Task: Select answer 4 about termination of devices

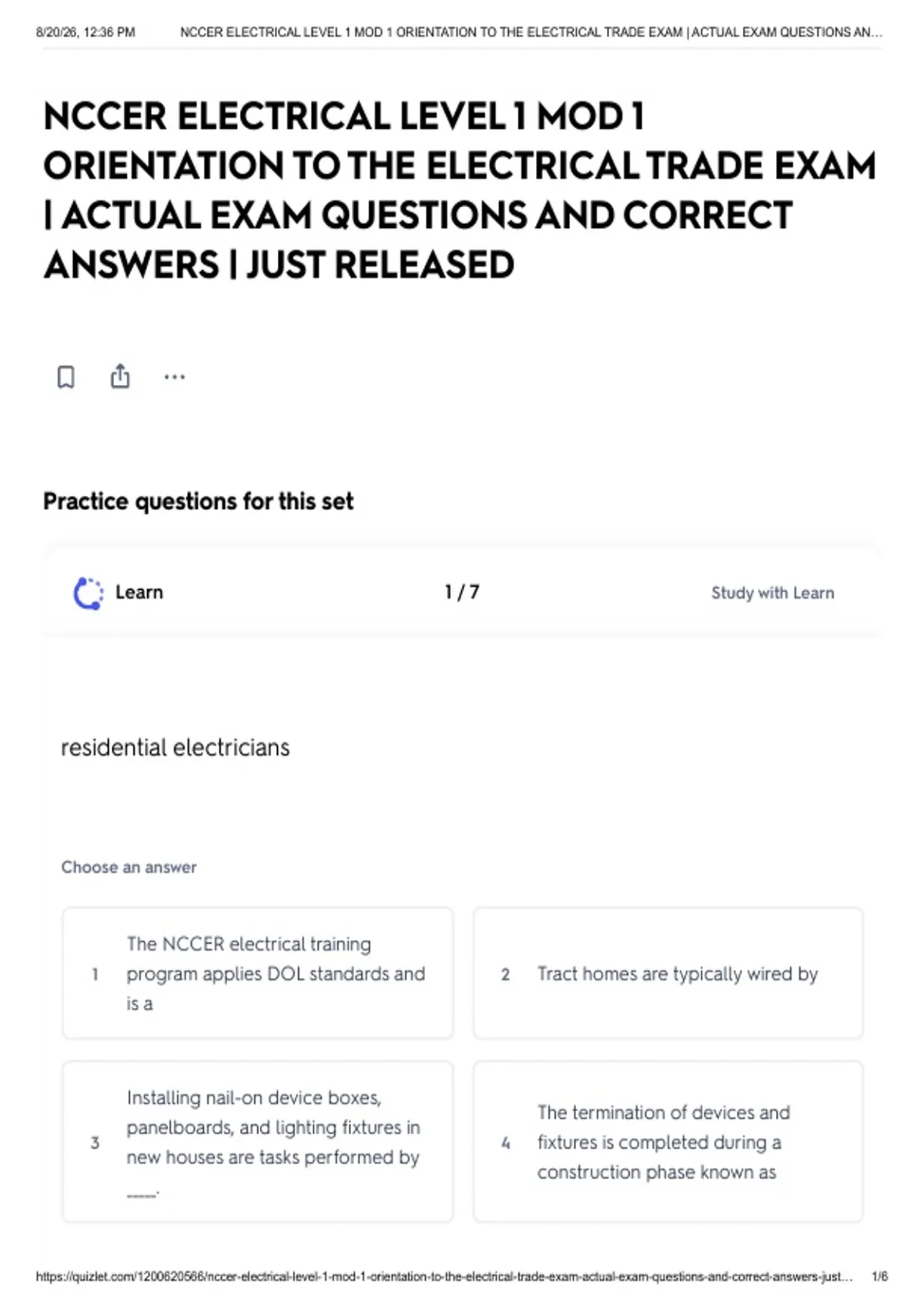Action: (668, 1142)
